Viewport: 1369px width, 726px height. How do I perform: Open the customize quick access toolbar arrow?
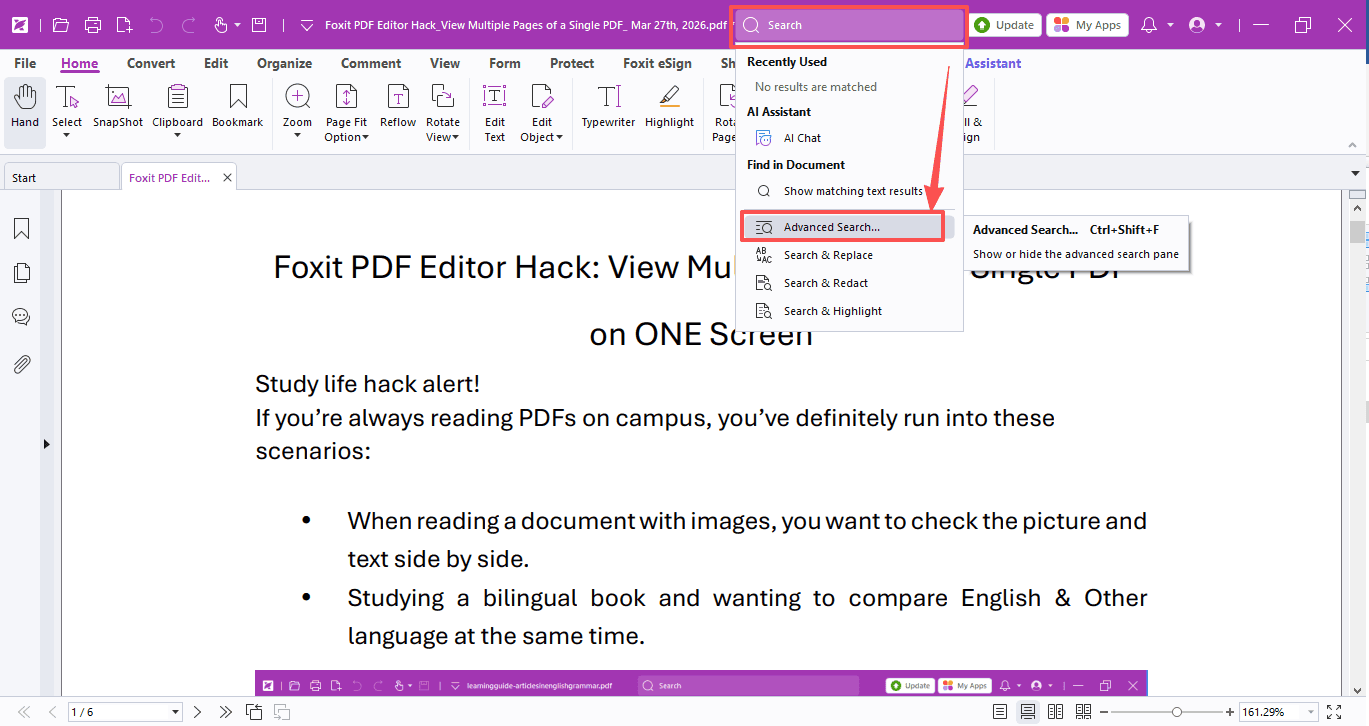point(307,25)
